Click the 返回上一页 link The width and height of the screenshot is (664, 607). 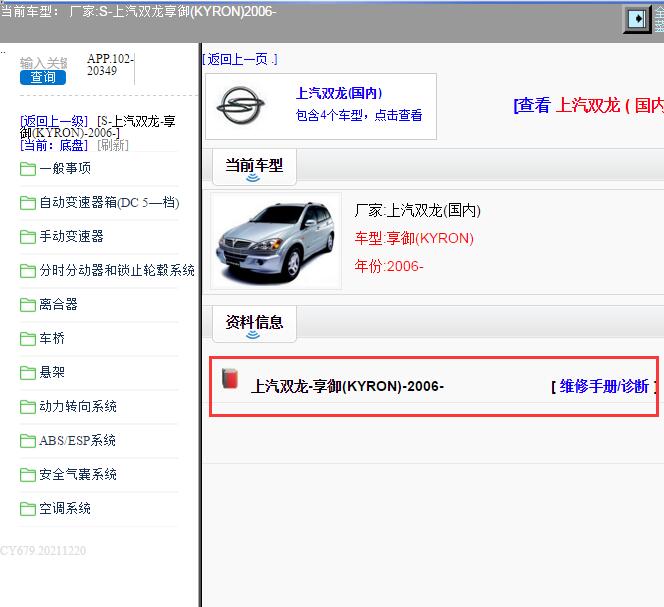[240, 59]
